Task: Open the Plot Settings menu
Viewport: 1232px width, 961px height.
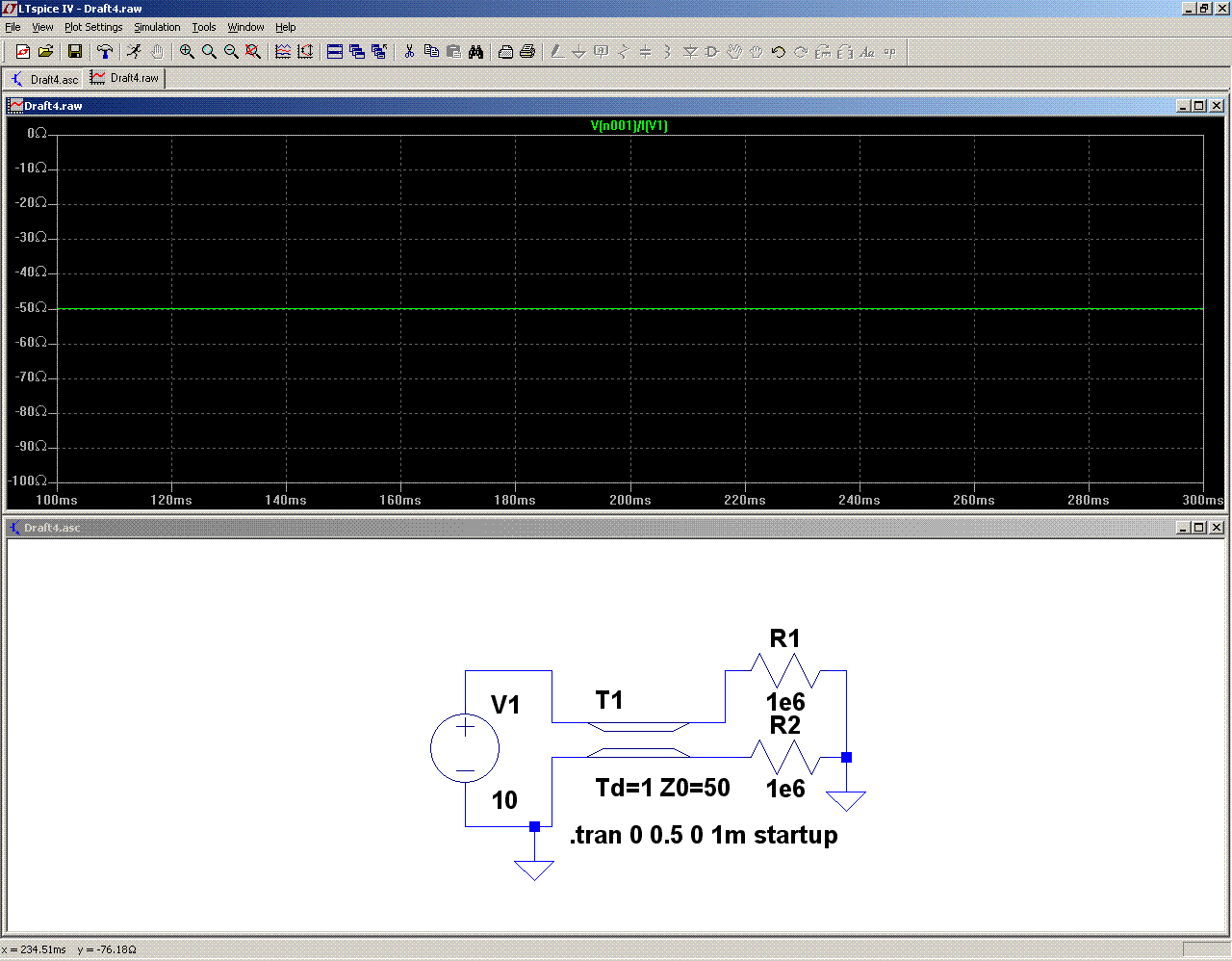Action: click(93, 27)
